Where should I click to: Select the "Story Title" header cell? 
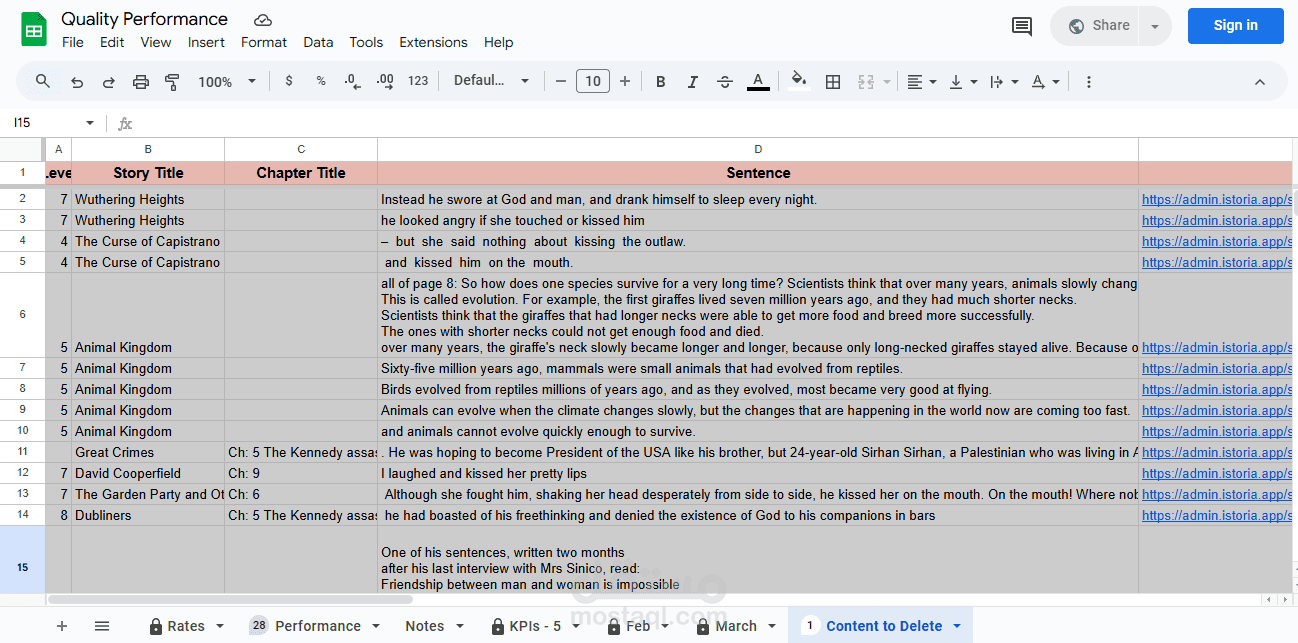pyautogui.click(x=148, y=173)
